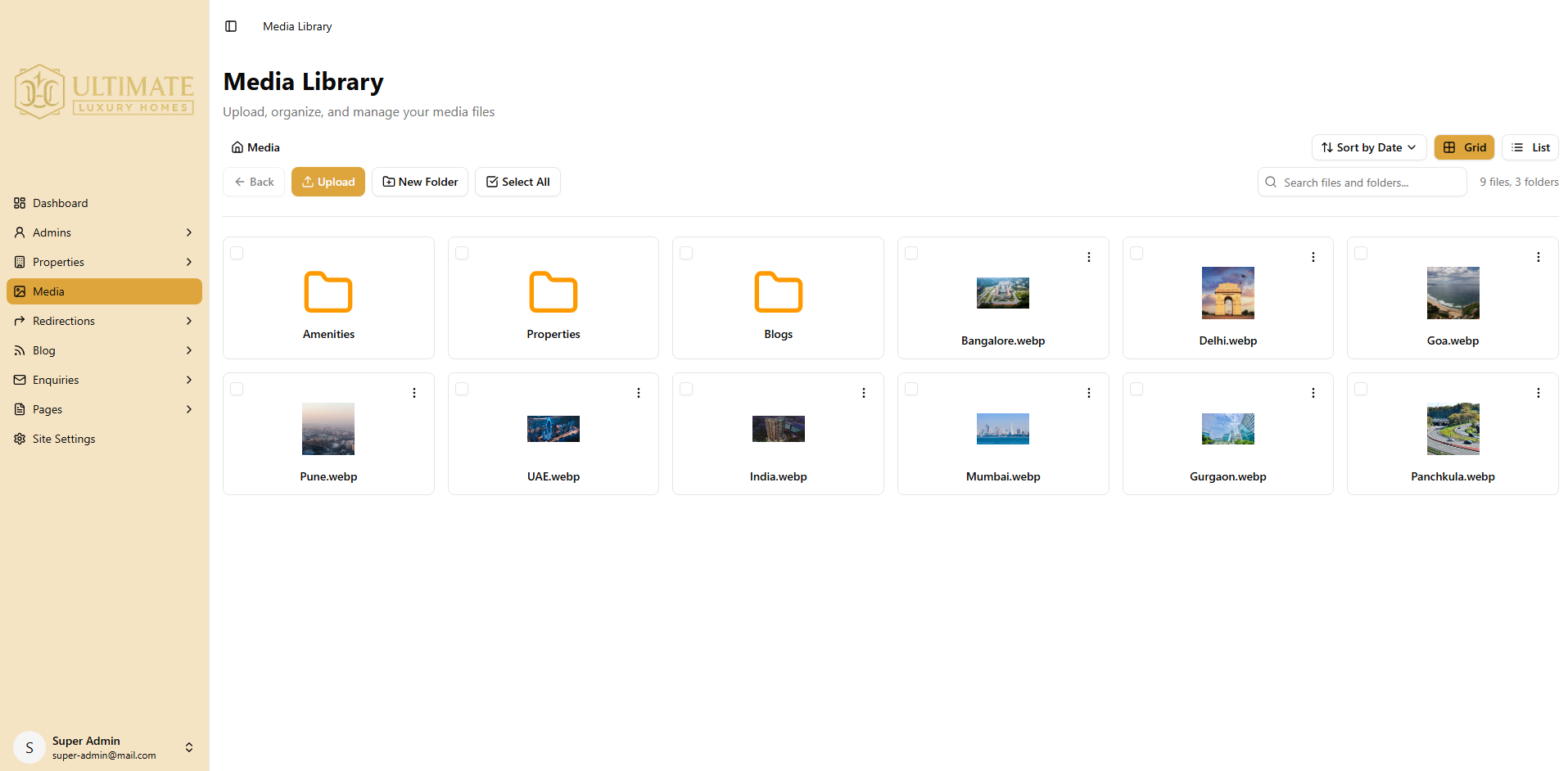This screenshot has height=771, width=1568.
Task: Click the Upload button
Action: tap(328, 182)
